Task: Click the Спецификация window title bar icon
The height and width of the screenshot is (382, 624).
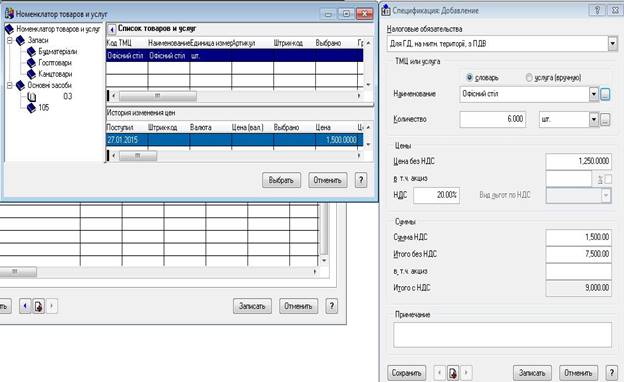Action: pos(386,10)
